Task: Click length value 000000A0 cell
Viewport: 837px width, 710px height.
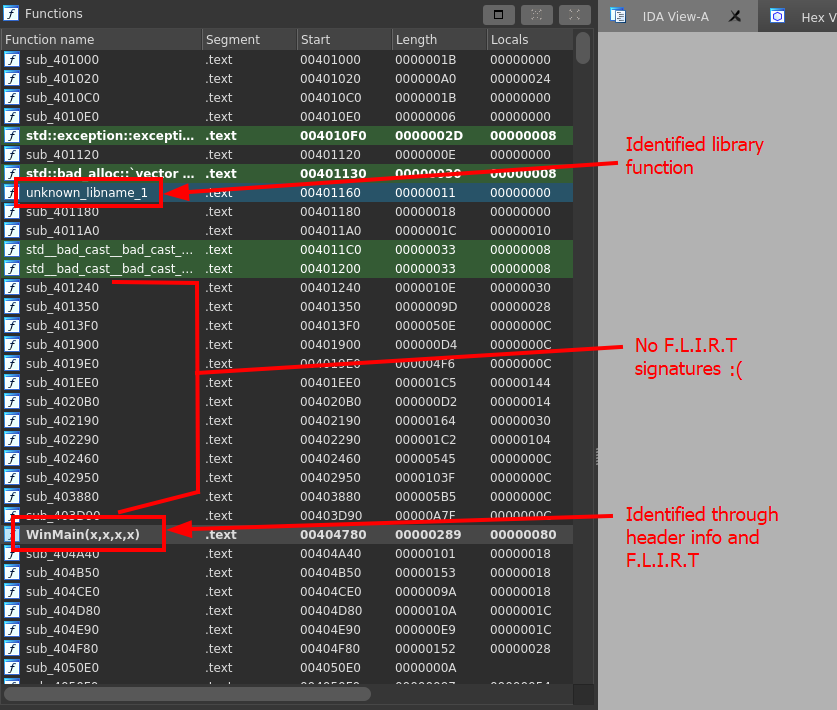Action: (425, 78)
